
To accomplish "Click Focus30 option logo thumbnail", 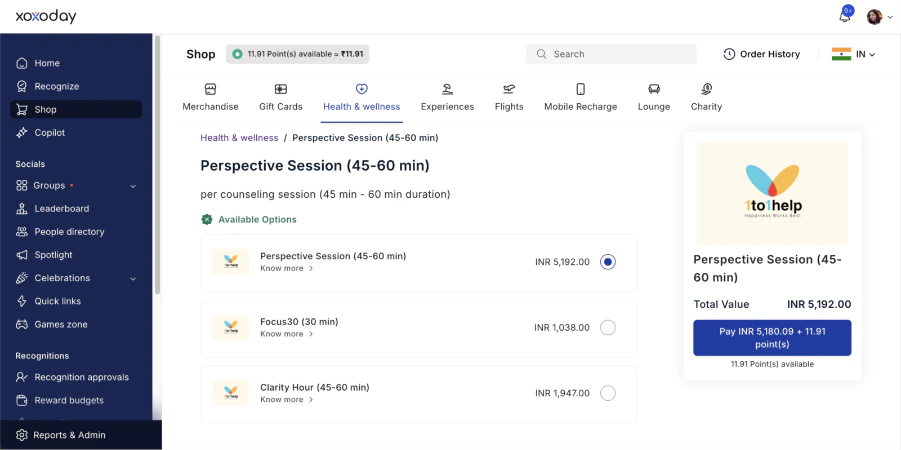I will click(230, 328).
